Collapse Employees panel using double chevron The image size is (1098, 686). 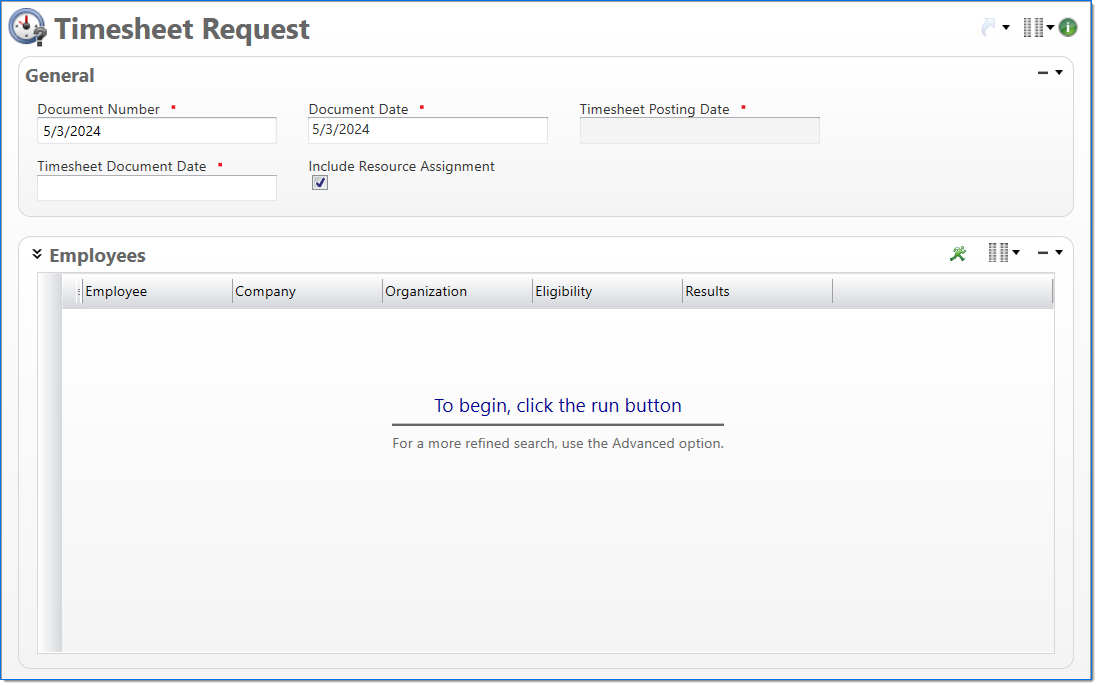tap(37, 253)
